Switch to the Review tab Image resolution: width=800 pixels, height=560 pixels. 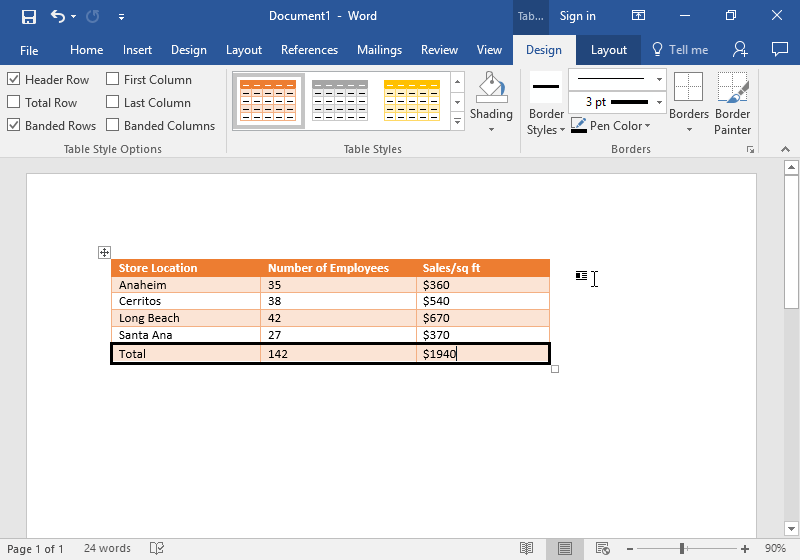pyautogui.click(x=439, y=50)
